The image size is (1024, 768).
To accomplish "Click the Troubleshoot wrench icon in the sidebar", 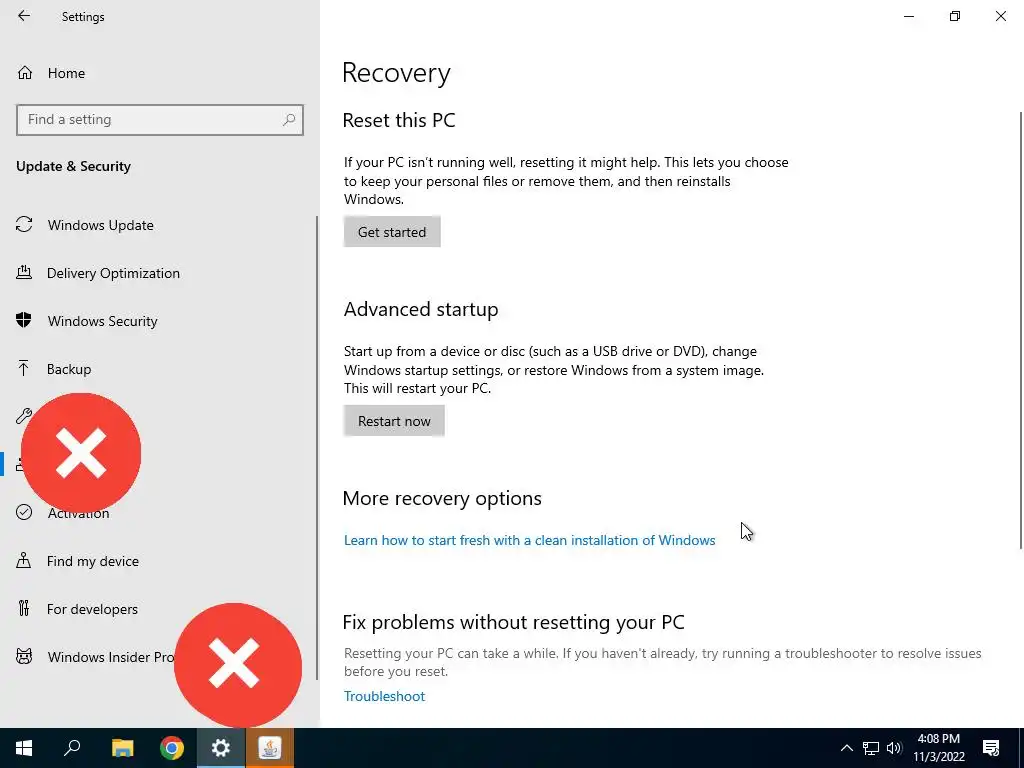I will click(x=24, y=416).
